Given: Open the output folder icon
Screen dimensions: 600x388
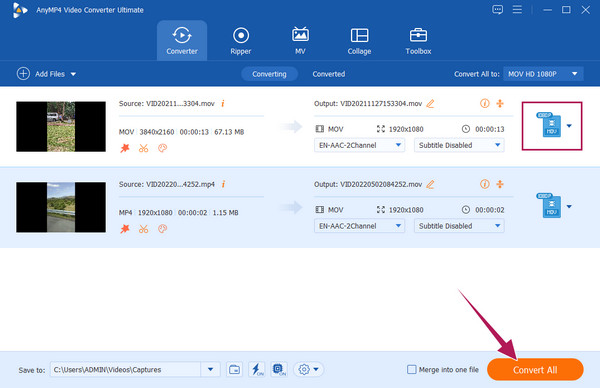Looking at the screenshot, I should point(234,370).
